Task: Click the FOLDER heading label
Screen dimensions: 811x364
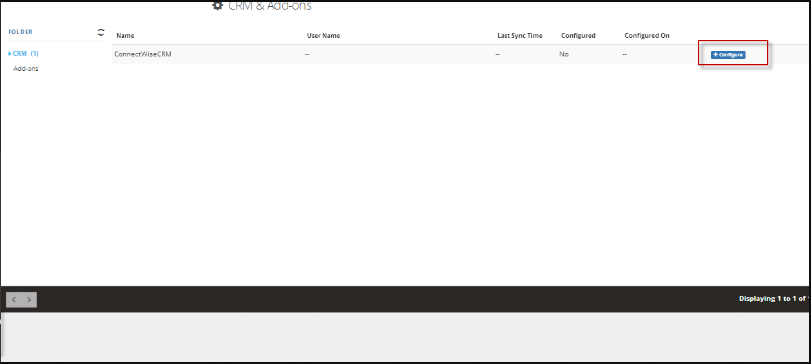Action: (21, 32)
